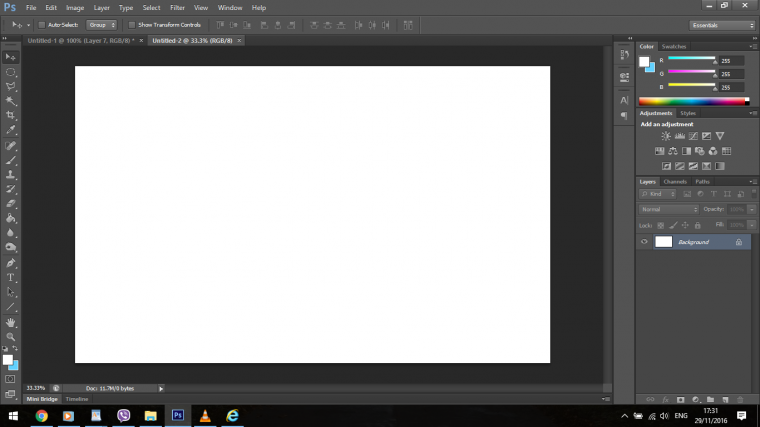Toggle pixel layer filter in Layers panel
The width and height of the screenshot is (760, 427).
tap(687, 194)
